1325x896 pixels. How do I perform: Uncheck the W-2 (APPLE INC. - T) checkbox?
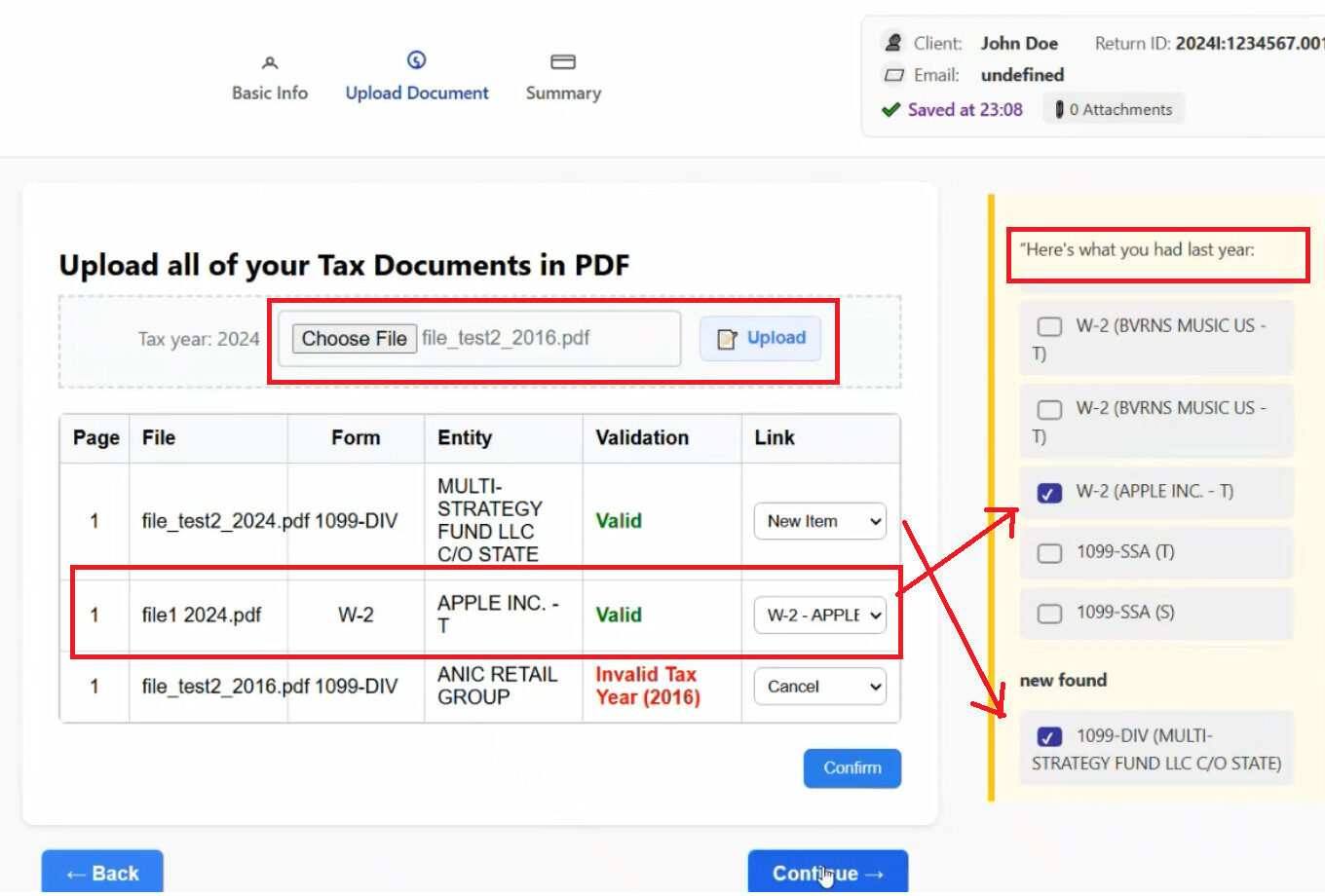[1049, 493]
